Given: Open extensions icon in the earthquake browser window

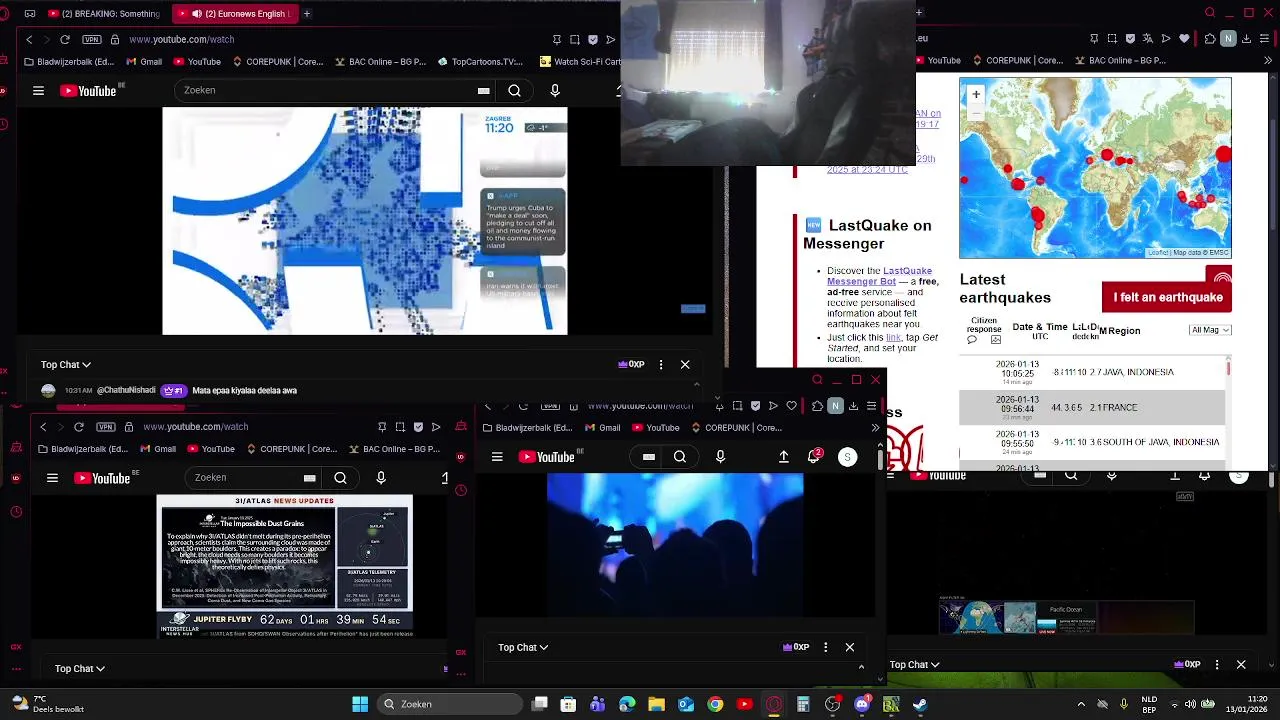Looking at the screenshot, I should [1210, 39].
